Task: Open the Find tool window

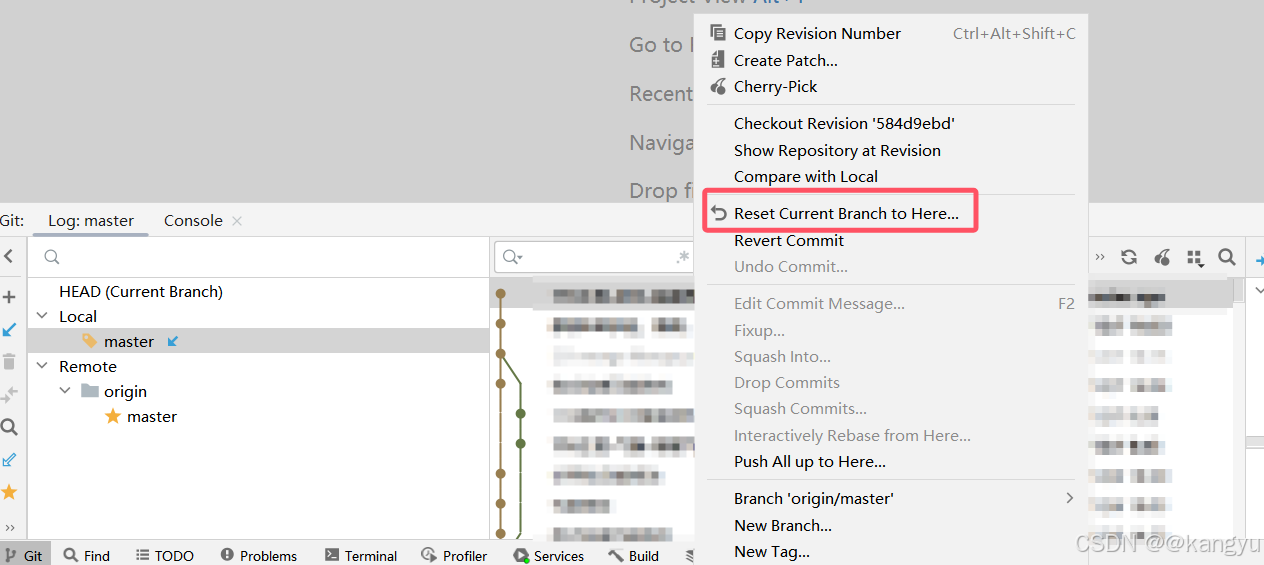Action: pos(87,555)
